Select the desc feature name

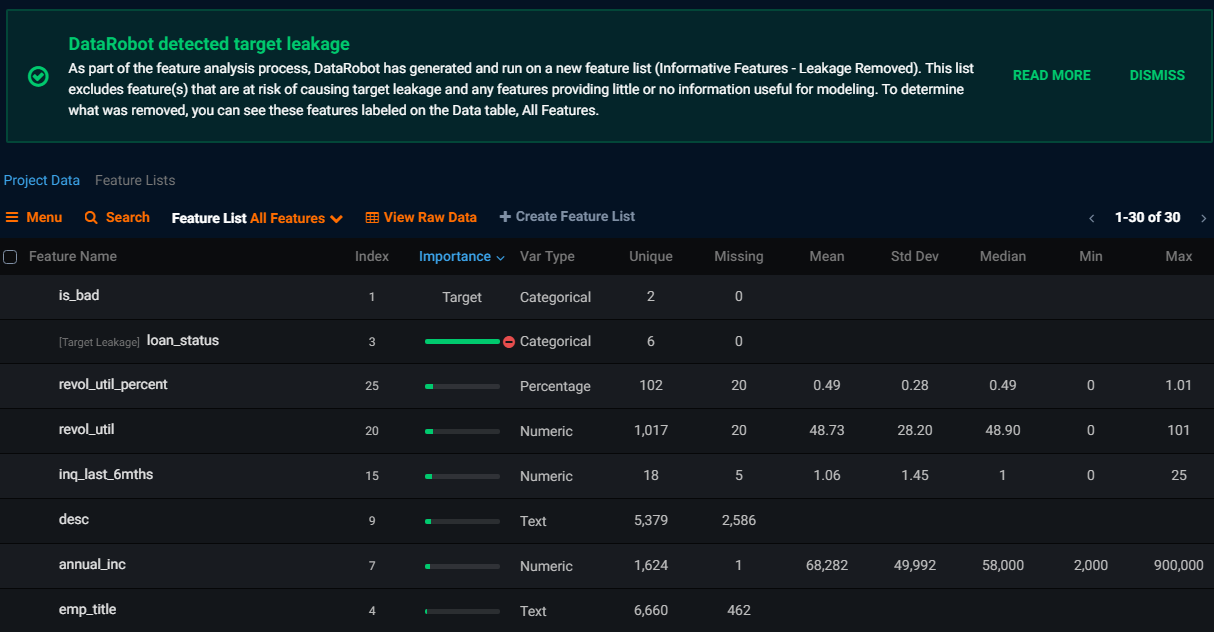[74, 520]
